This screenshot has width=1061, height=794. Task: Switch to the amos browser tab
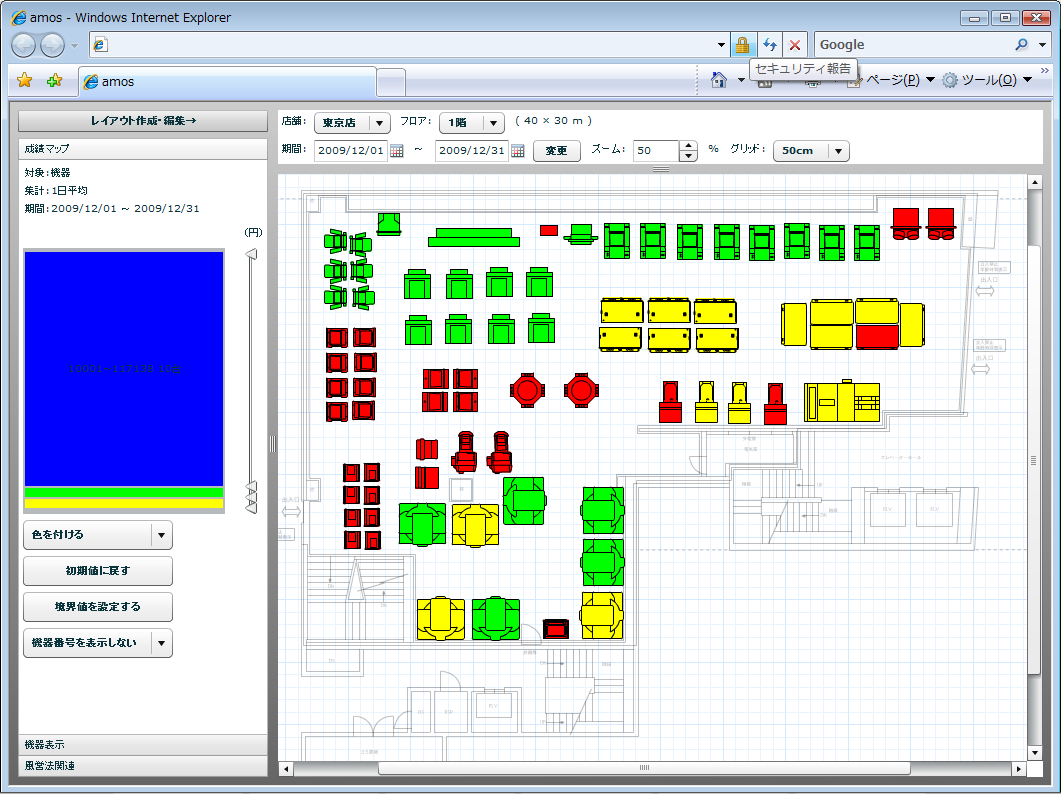226,82
